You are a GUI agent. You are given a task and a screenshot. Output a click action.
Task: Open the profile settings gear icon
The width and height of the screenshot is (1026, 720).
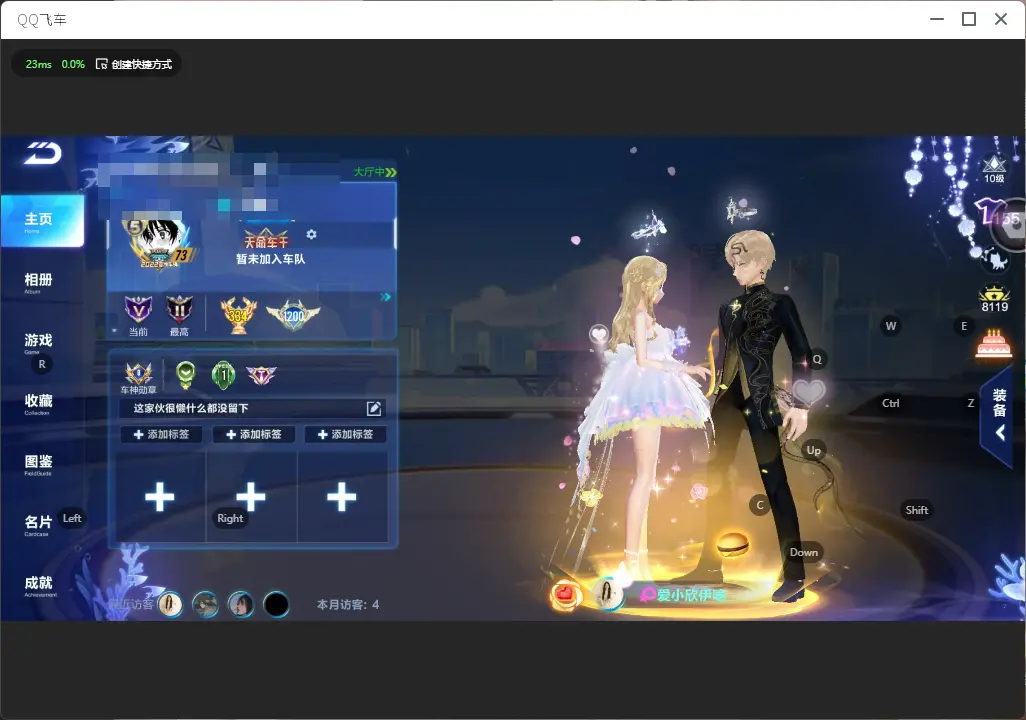tap(311, 234)
